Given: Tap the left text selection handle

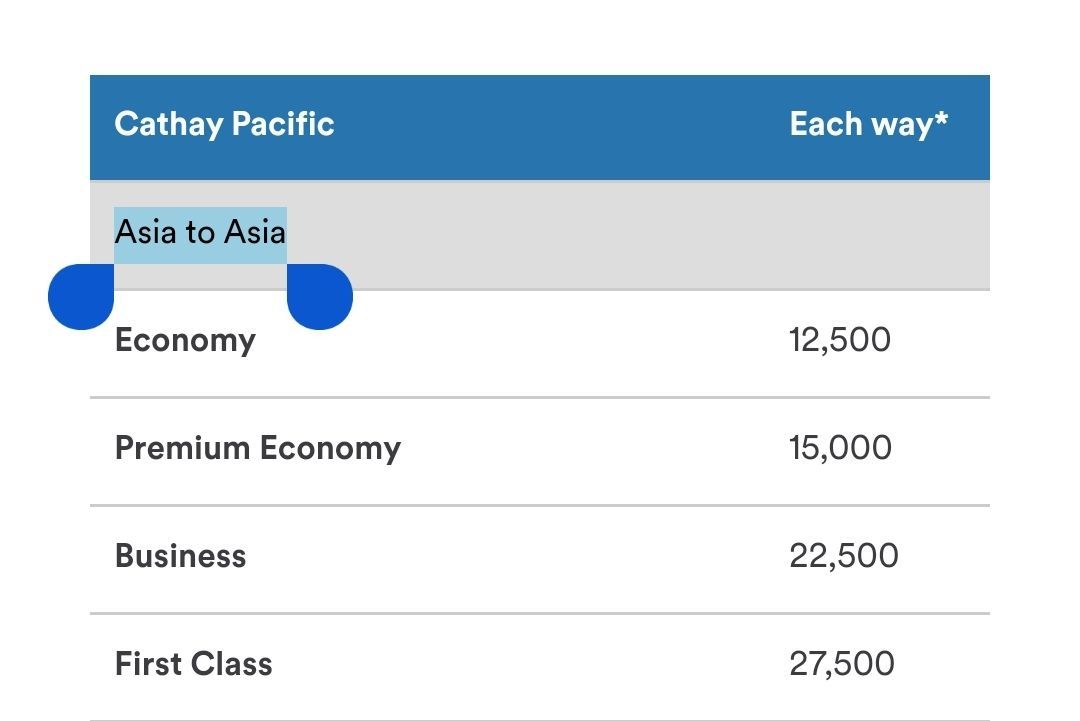Looking at the screenshot, I should (81, 297).
